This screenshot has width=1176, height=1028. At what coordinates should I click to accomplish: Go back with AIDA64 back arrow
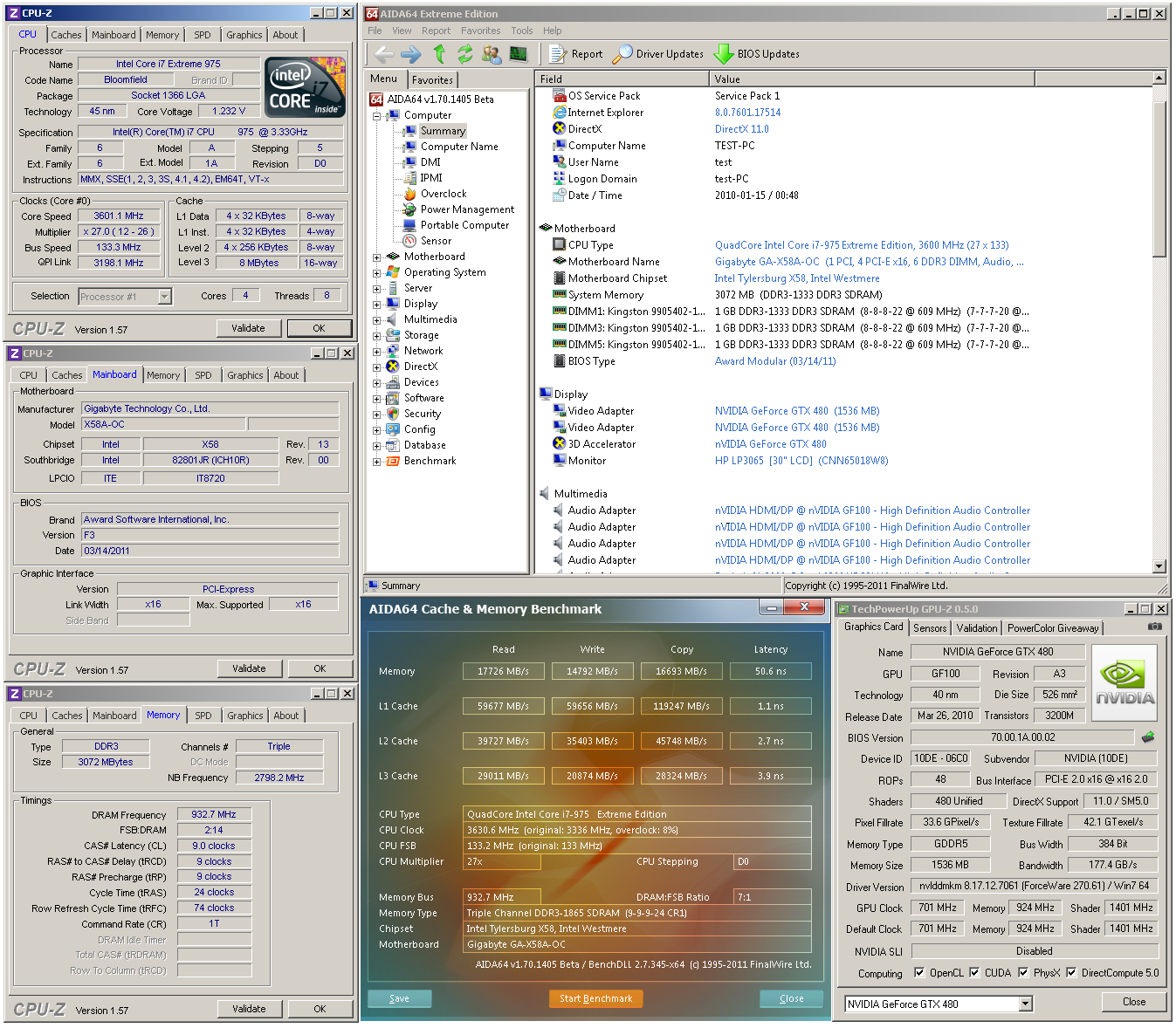(x=384, y=54)
